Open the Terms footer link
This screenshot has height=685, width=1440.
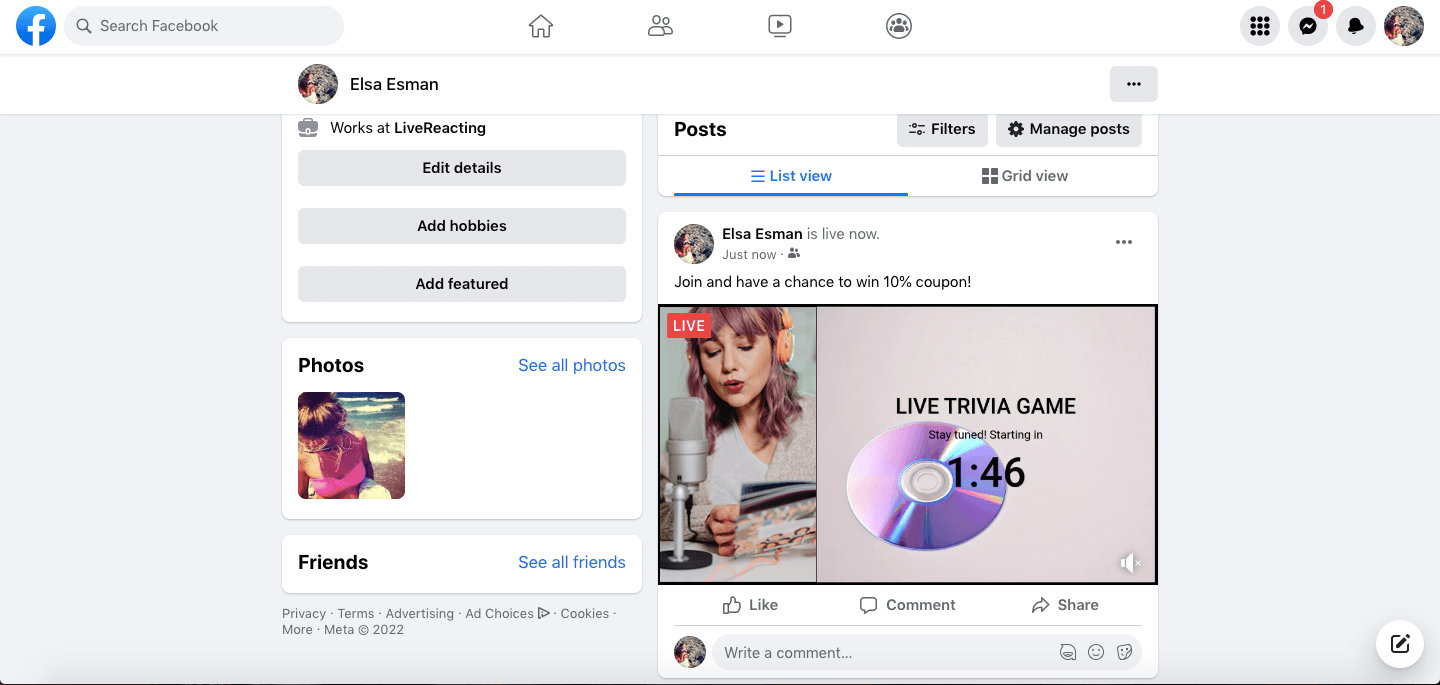(356, 613)
